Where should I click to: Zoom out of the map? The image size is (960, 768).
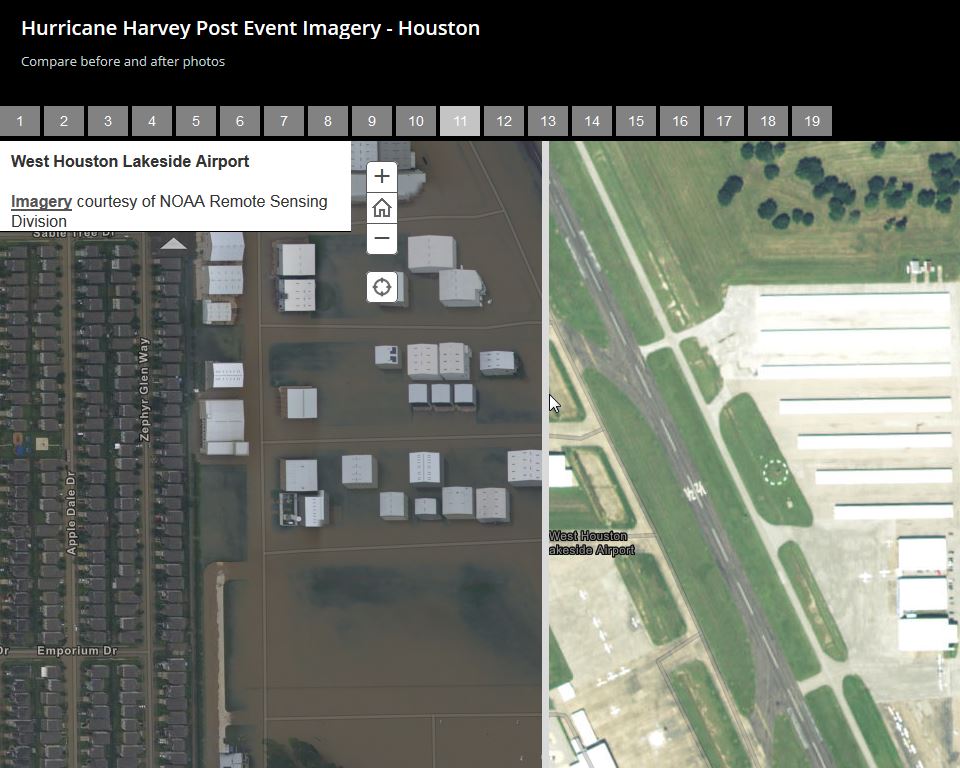(381, 239)
